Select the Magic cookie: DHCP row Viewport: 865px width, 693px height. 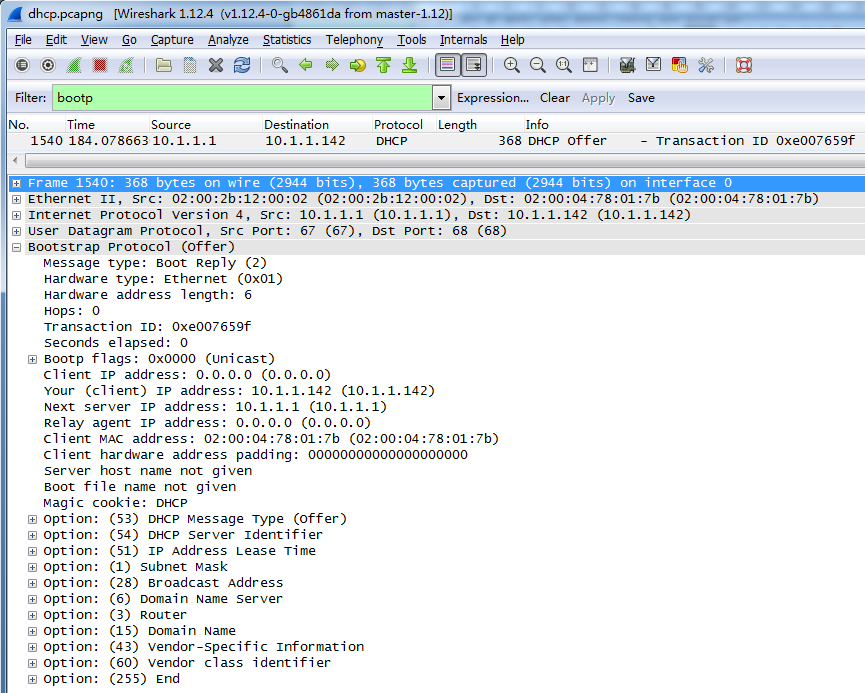(115, 503)
